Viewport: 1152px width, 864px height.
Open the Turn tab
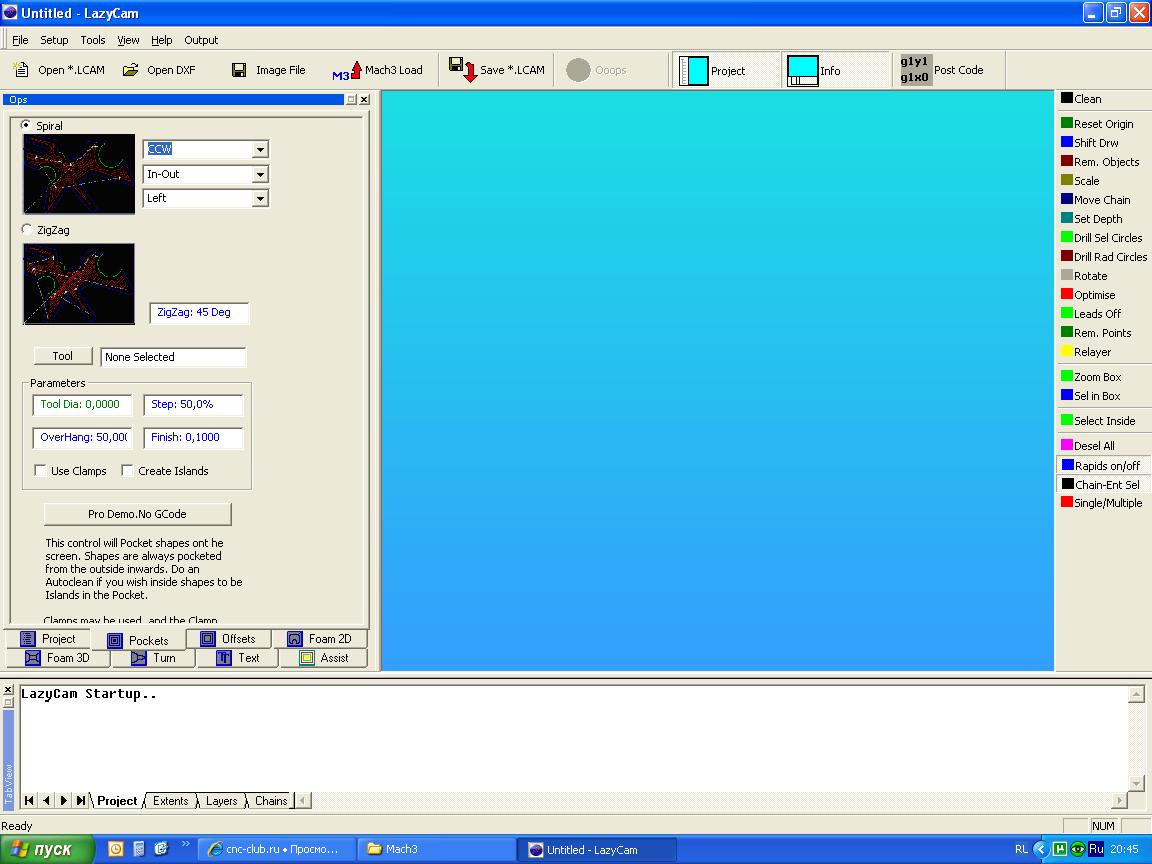coord(153,658)
